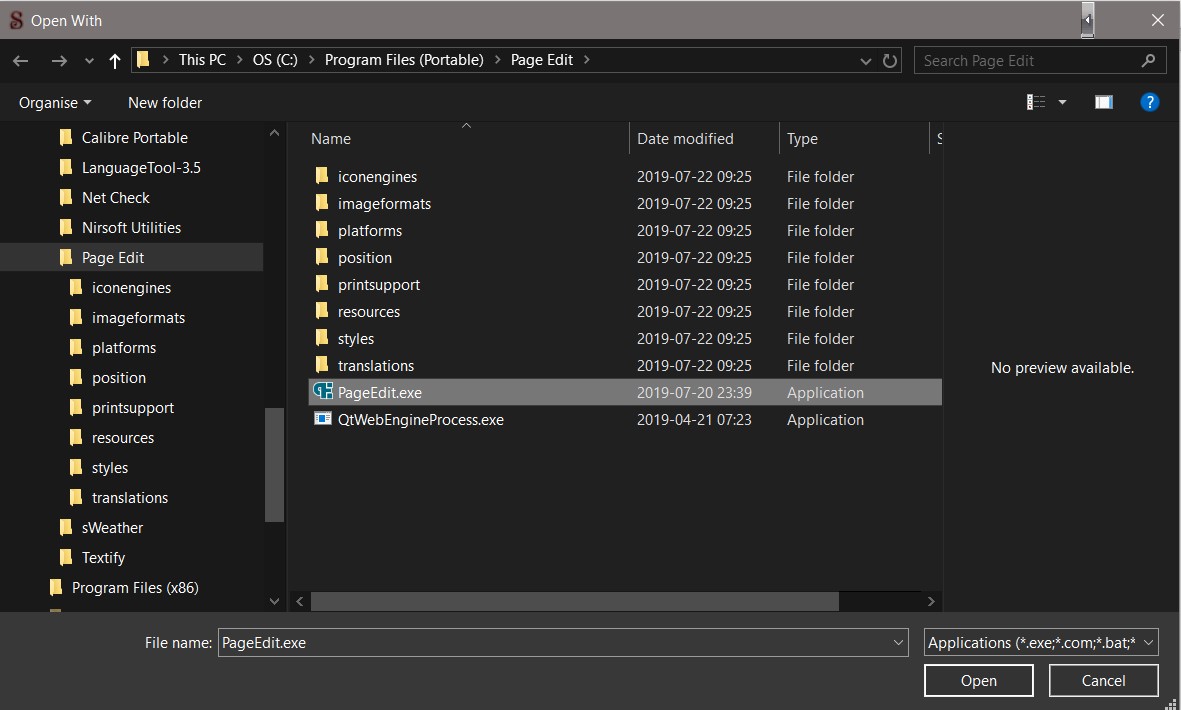Click the translations folder icon in the file list

(322, 366)
